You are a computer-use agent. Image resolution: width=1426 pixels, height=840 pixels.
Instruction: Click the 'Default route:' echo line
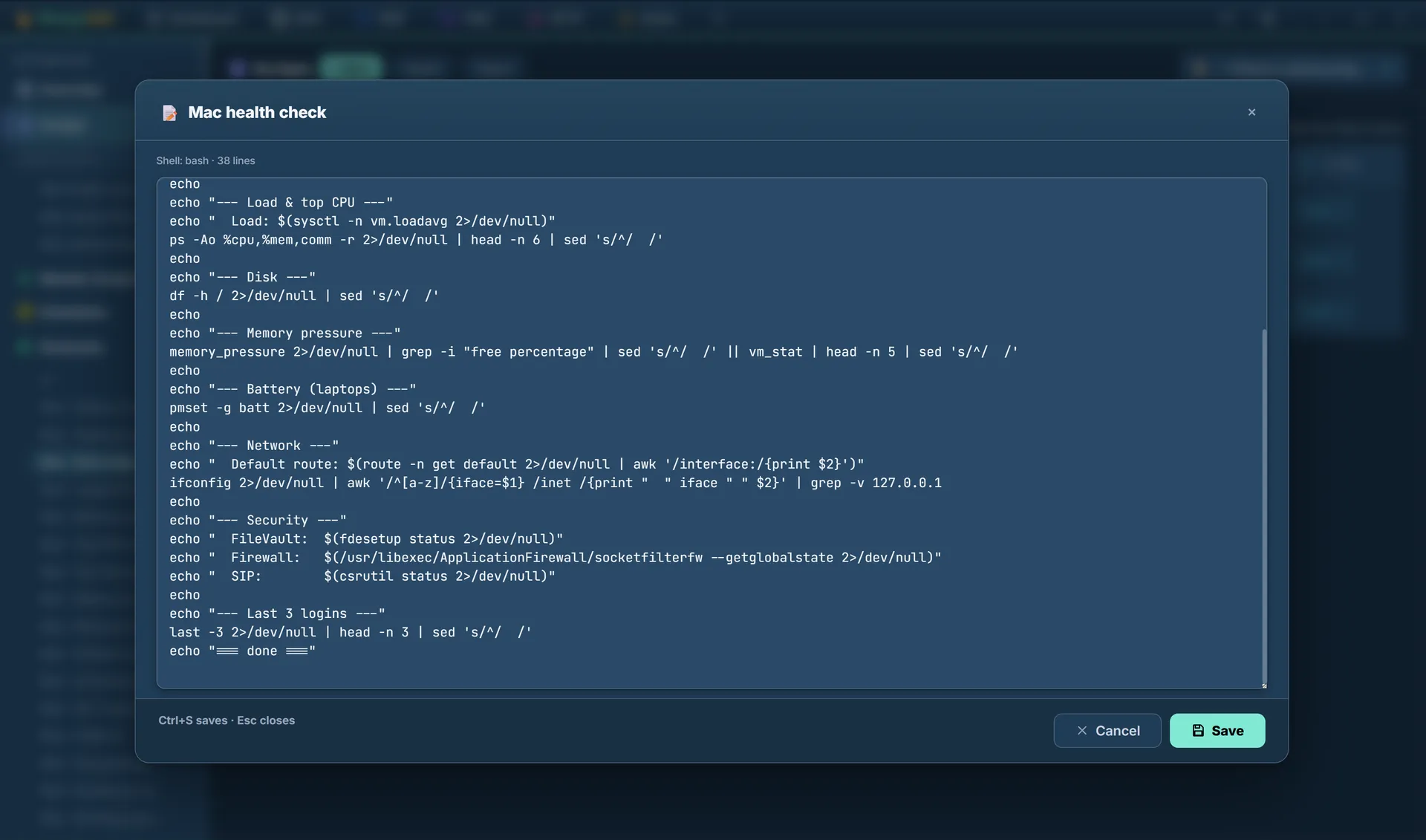517,464
